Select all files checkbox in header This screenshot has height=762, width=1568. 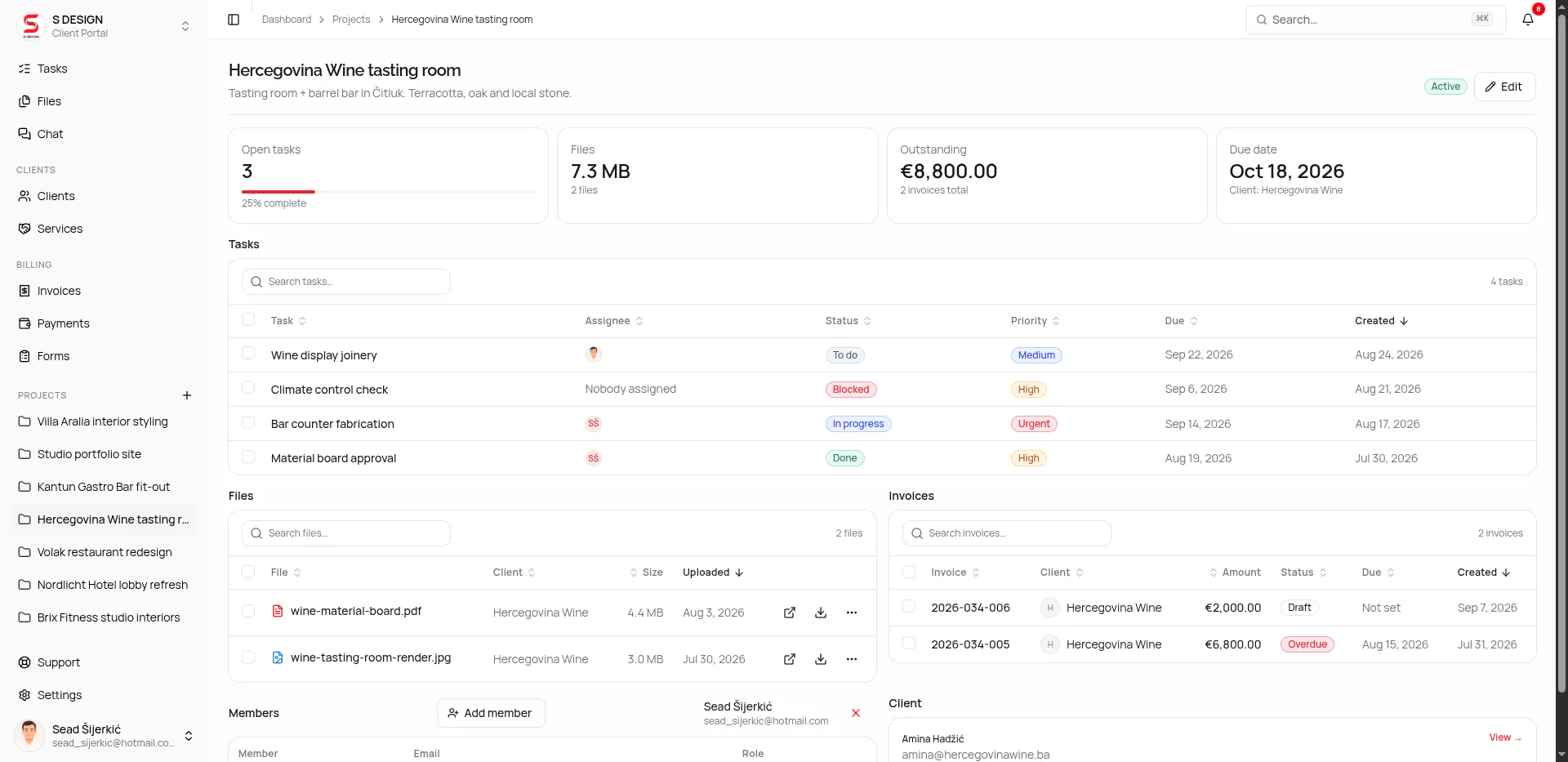pos(248,572)
